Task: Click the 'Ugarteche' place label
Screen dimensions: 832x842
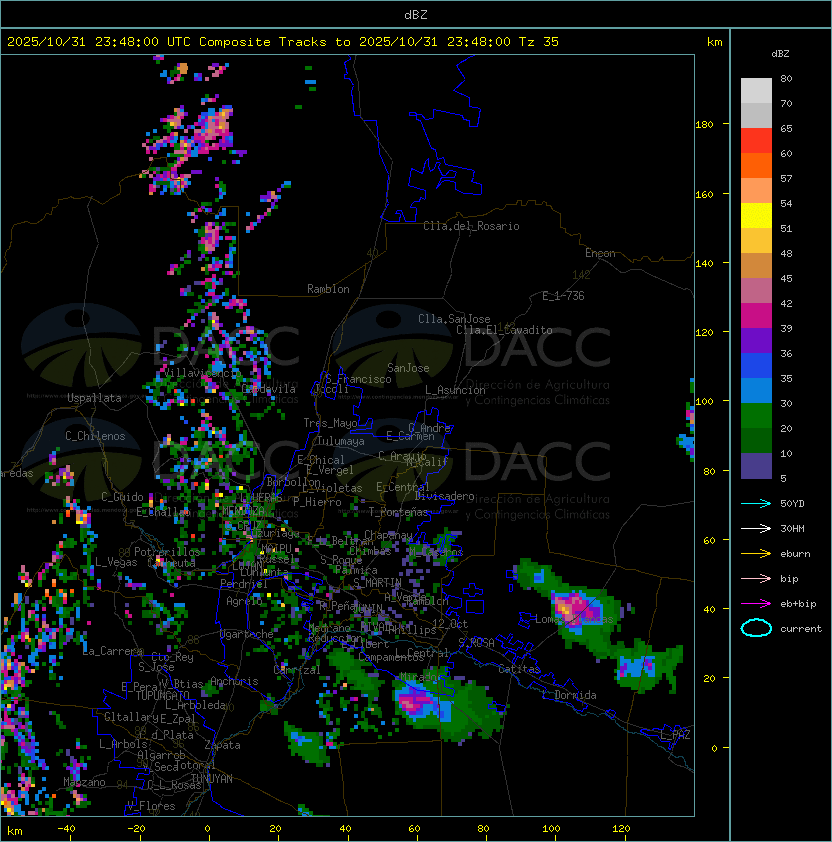Action: [247, 634]
